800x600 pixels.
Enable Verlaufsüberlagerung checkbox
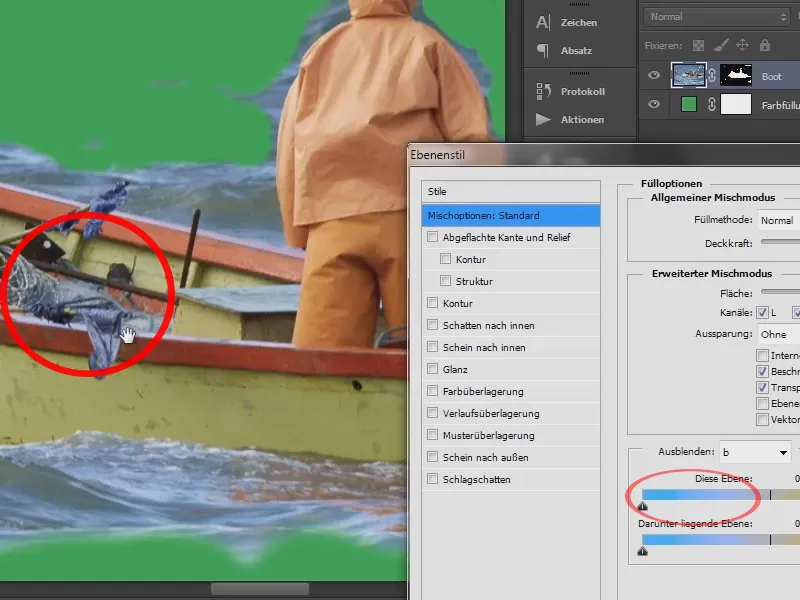tap(433, 413)
